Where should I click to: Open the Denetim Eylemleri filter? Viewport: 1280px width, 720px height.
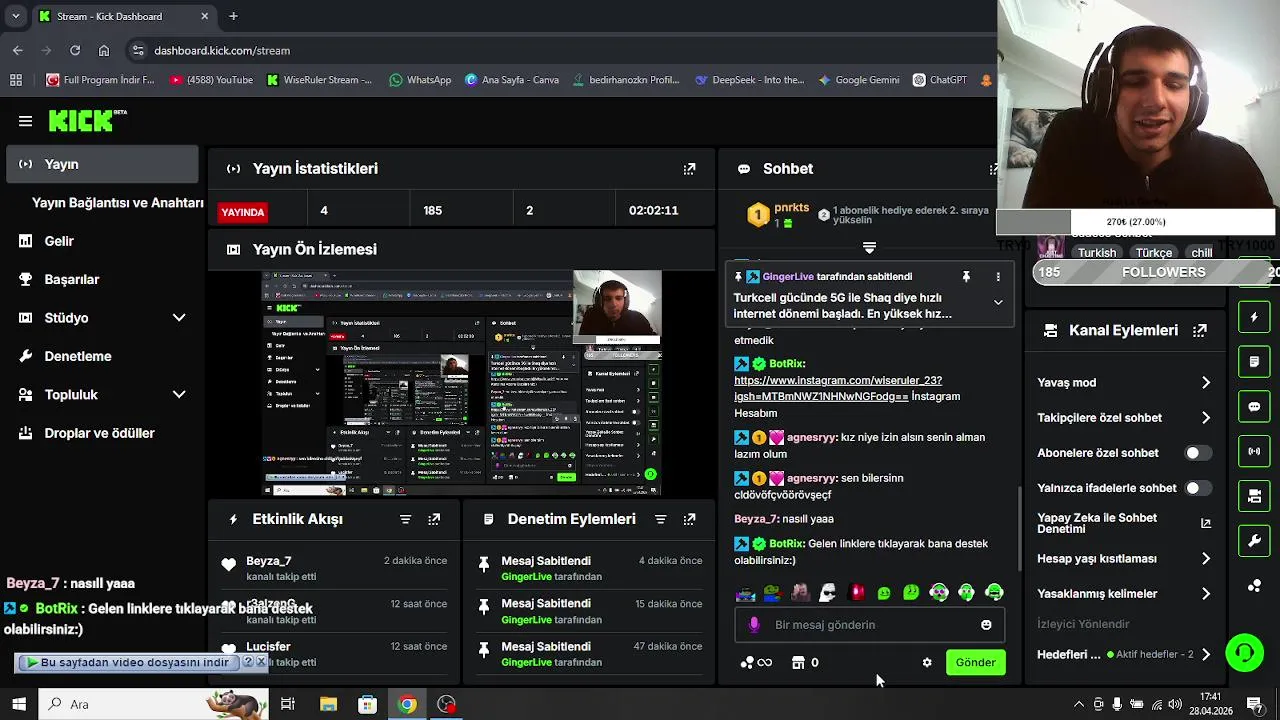point(660,519)
